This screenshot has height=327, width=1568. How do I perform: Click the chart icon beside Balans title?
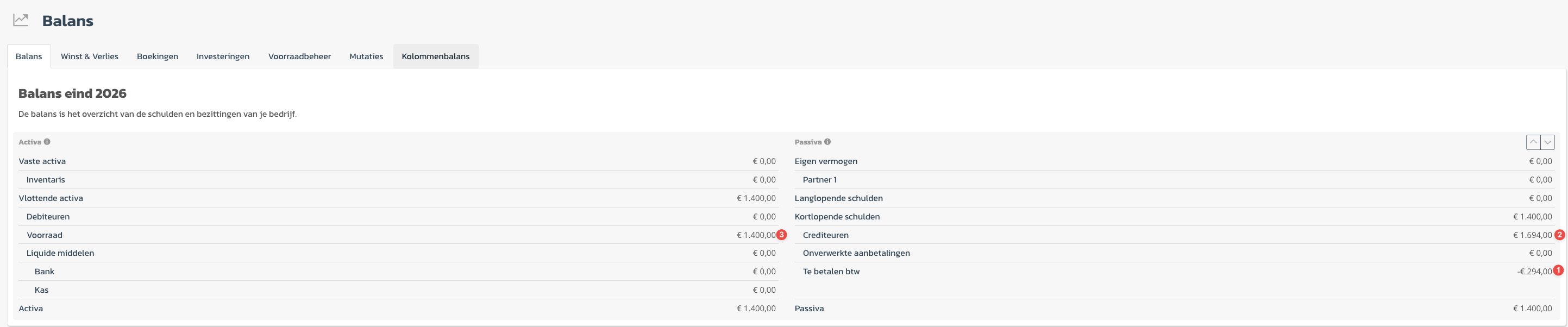tap(21, 20)
